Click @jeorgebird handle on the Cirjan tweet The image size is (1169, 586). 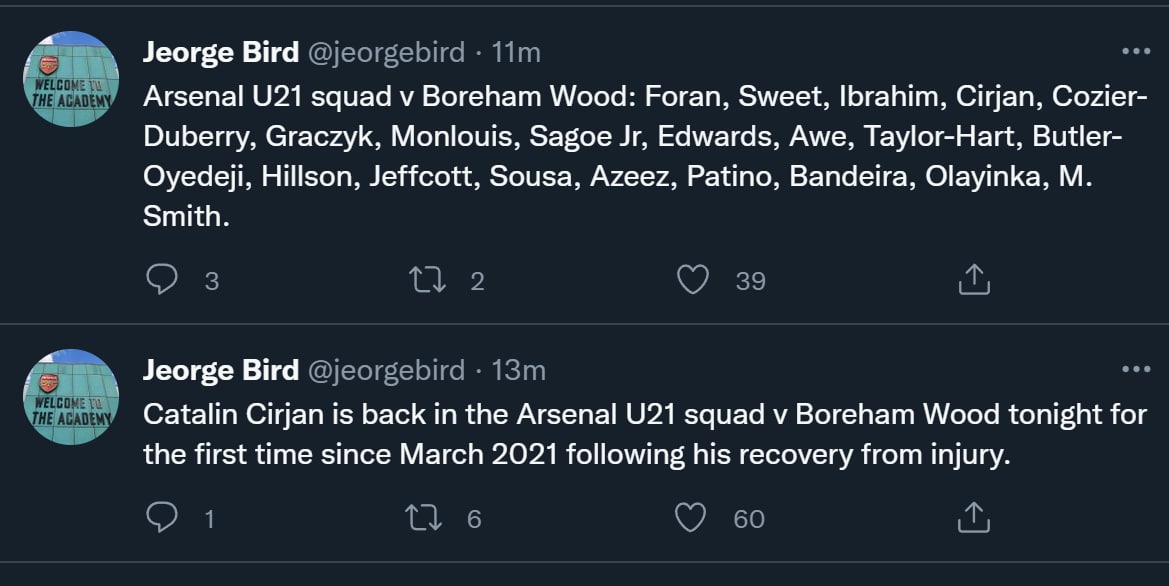tap(385, 370)
